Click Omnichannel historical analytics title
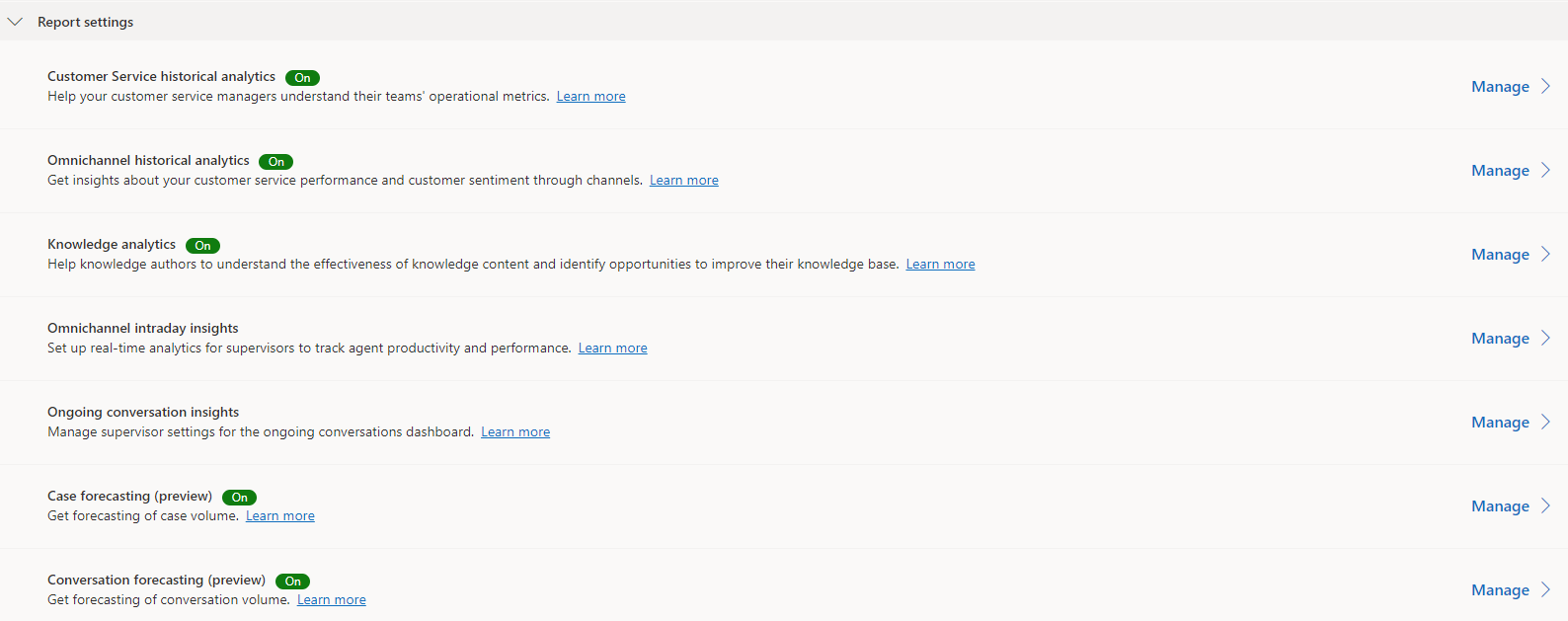Viewport: 1568px width, 621px height. tap(148, 160)
